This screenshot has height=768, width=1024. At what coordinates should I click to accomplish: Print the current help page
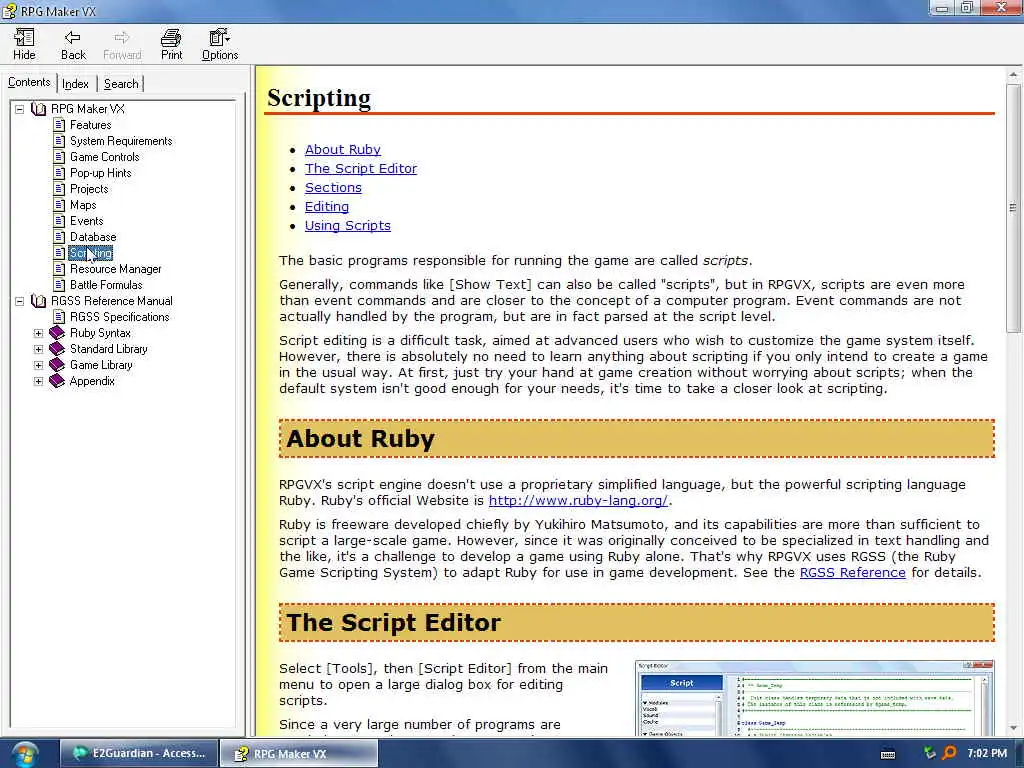171,44
